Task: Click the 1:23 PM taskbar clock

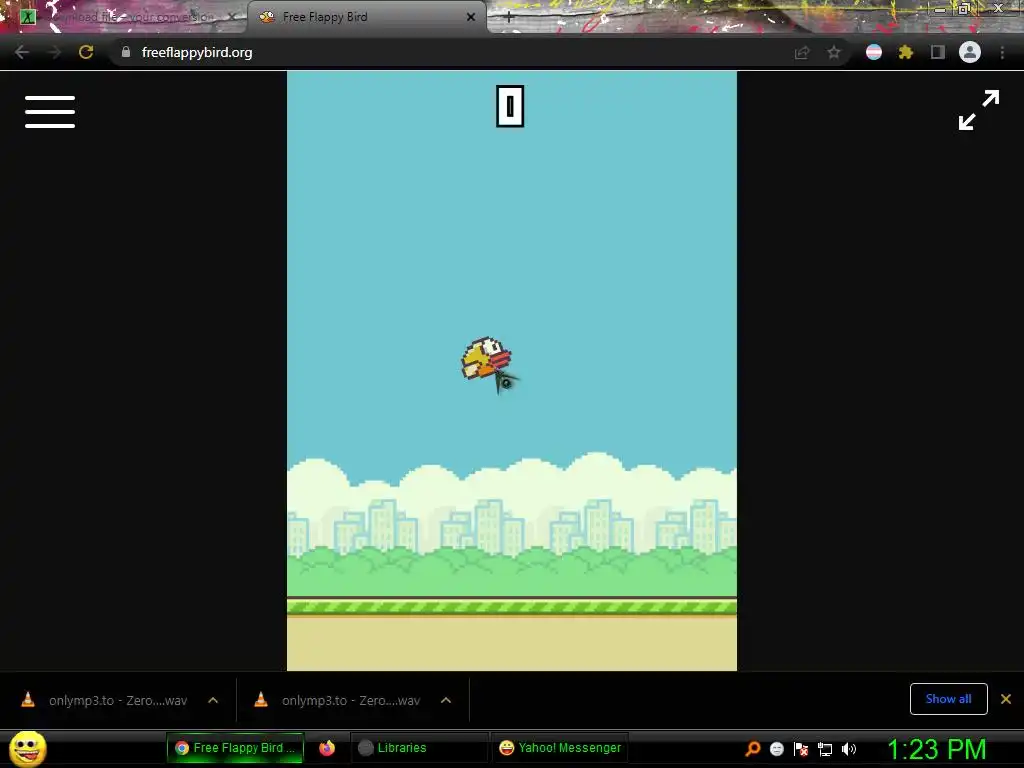Action: click(936, 749)
